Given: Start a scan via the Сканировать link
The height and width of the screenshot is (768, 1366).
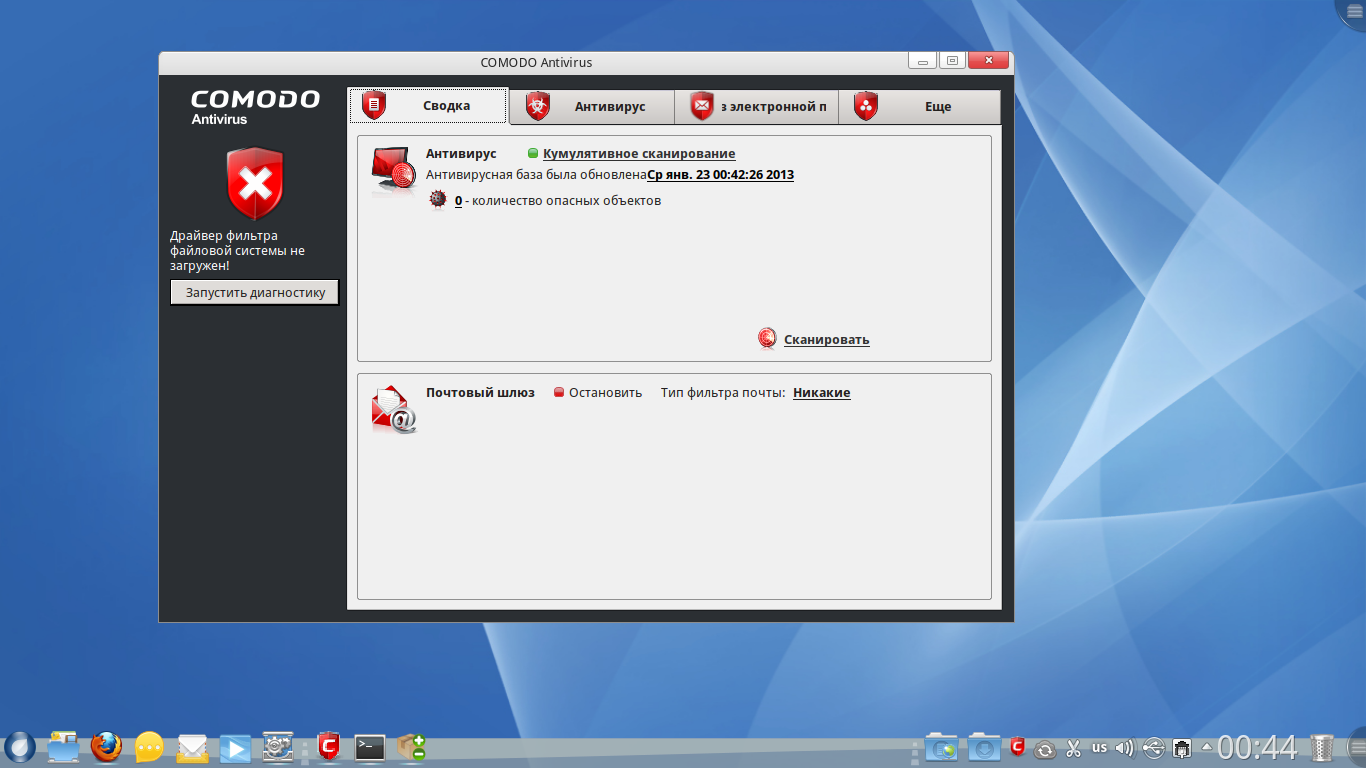Looking at the screenshot, I should click(826, 339).
